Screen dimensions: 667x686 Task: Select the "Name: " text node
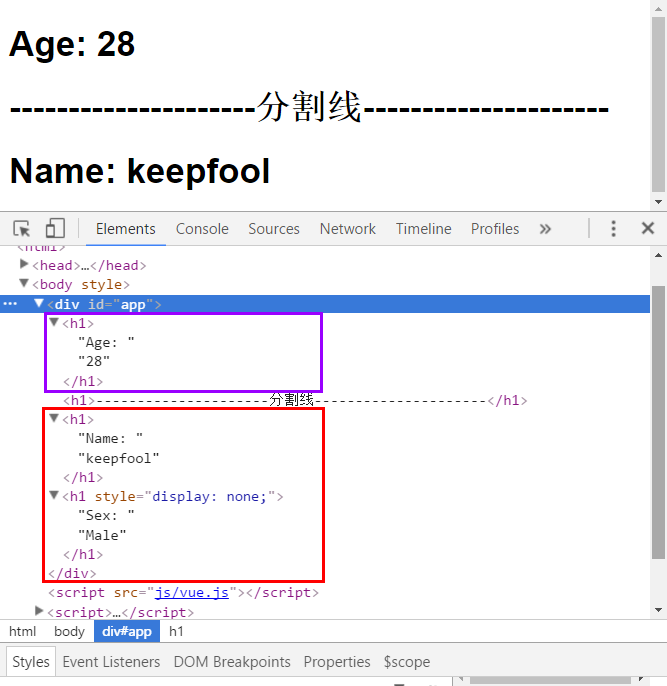click(x=110, y=438)
